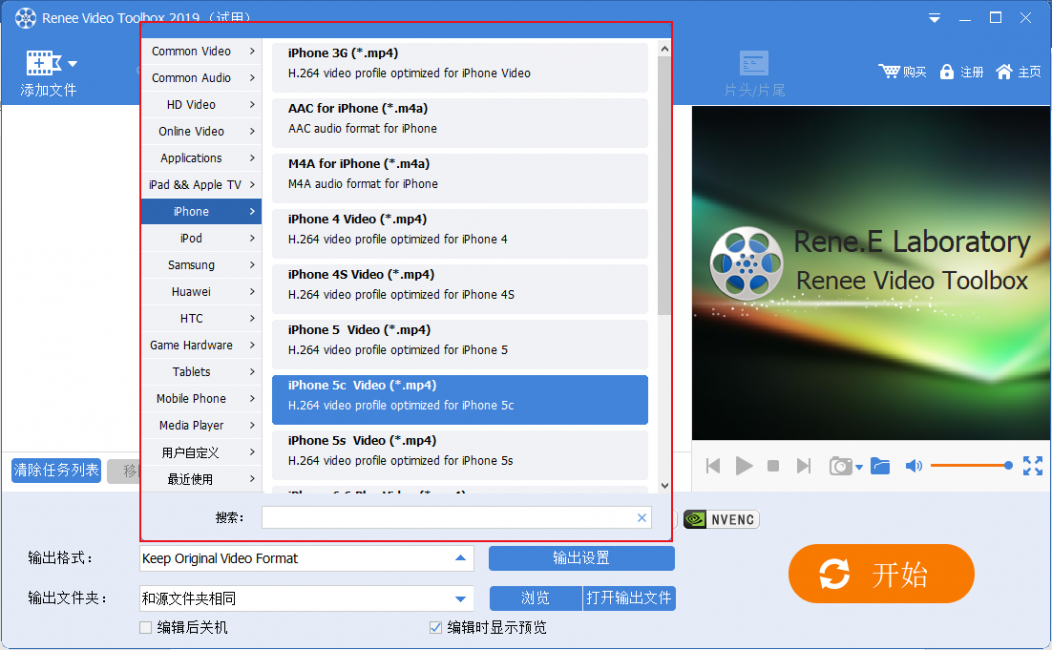Choose iPhone 4 Video (*.mp4) format

pos(460,233)
